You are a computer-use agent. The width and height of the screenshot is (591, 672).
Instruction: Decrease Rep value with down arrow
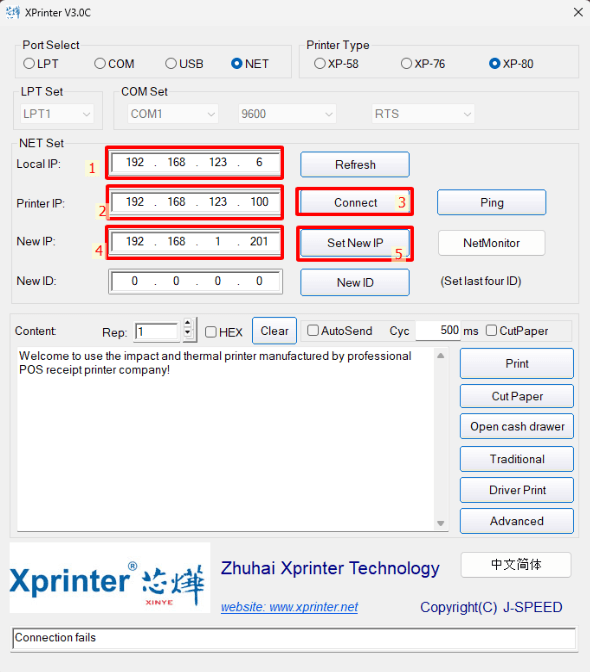coord(188,334)
